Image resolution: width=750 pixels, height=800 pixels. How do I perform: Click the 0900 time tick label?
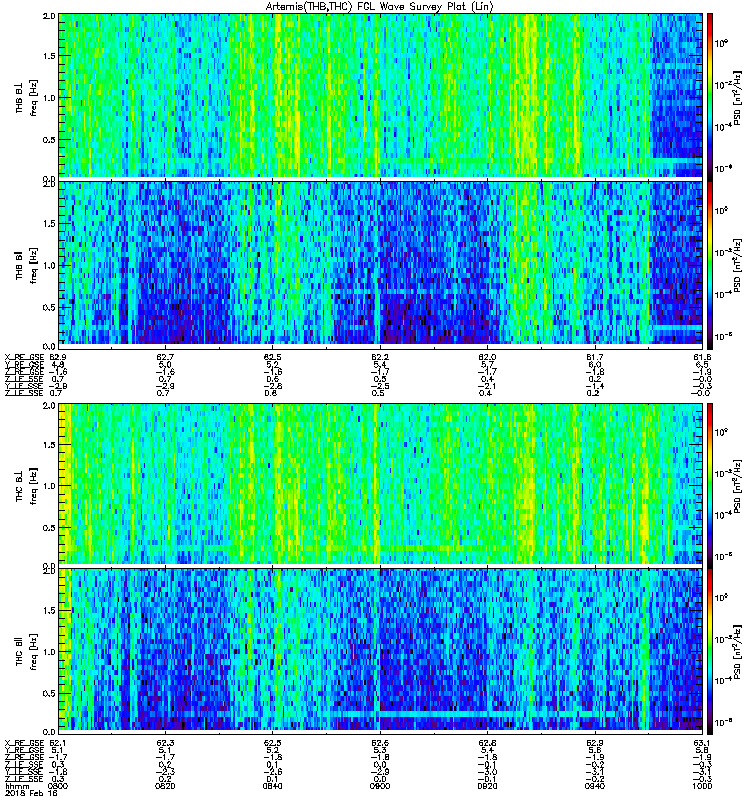380,786
